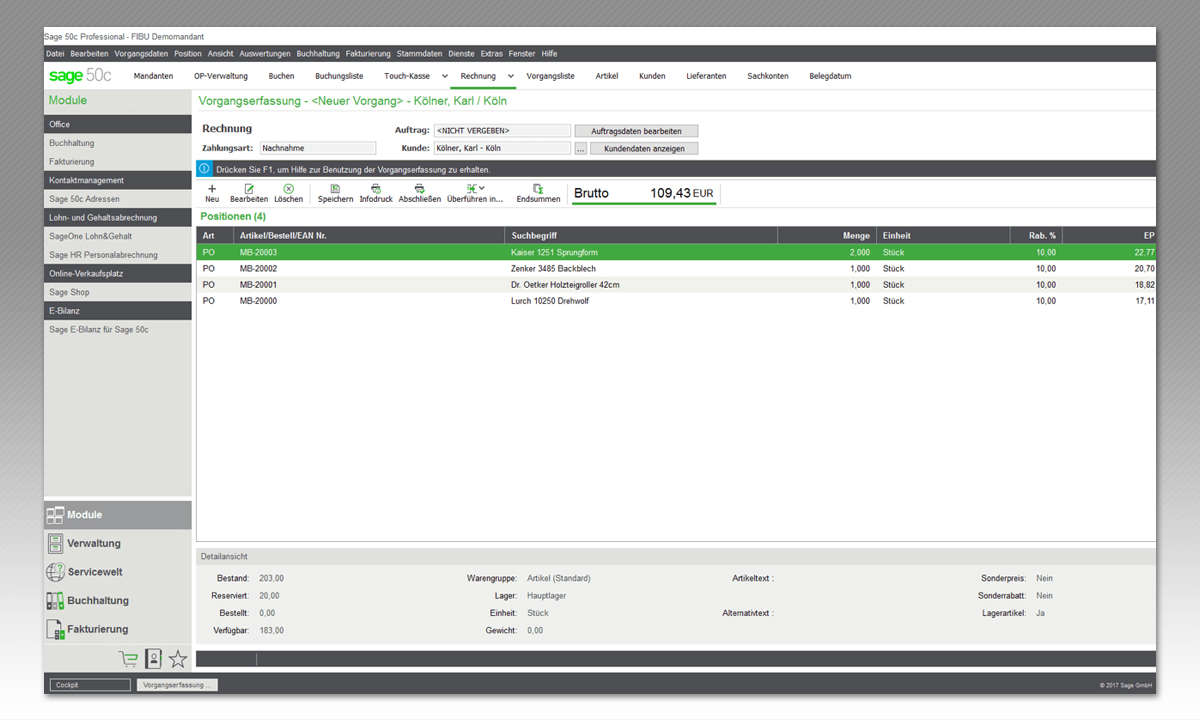Screen dimensions: 1200x720
Task: Click the Suchbegriff column header
Action: pos(641,235)
